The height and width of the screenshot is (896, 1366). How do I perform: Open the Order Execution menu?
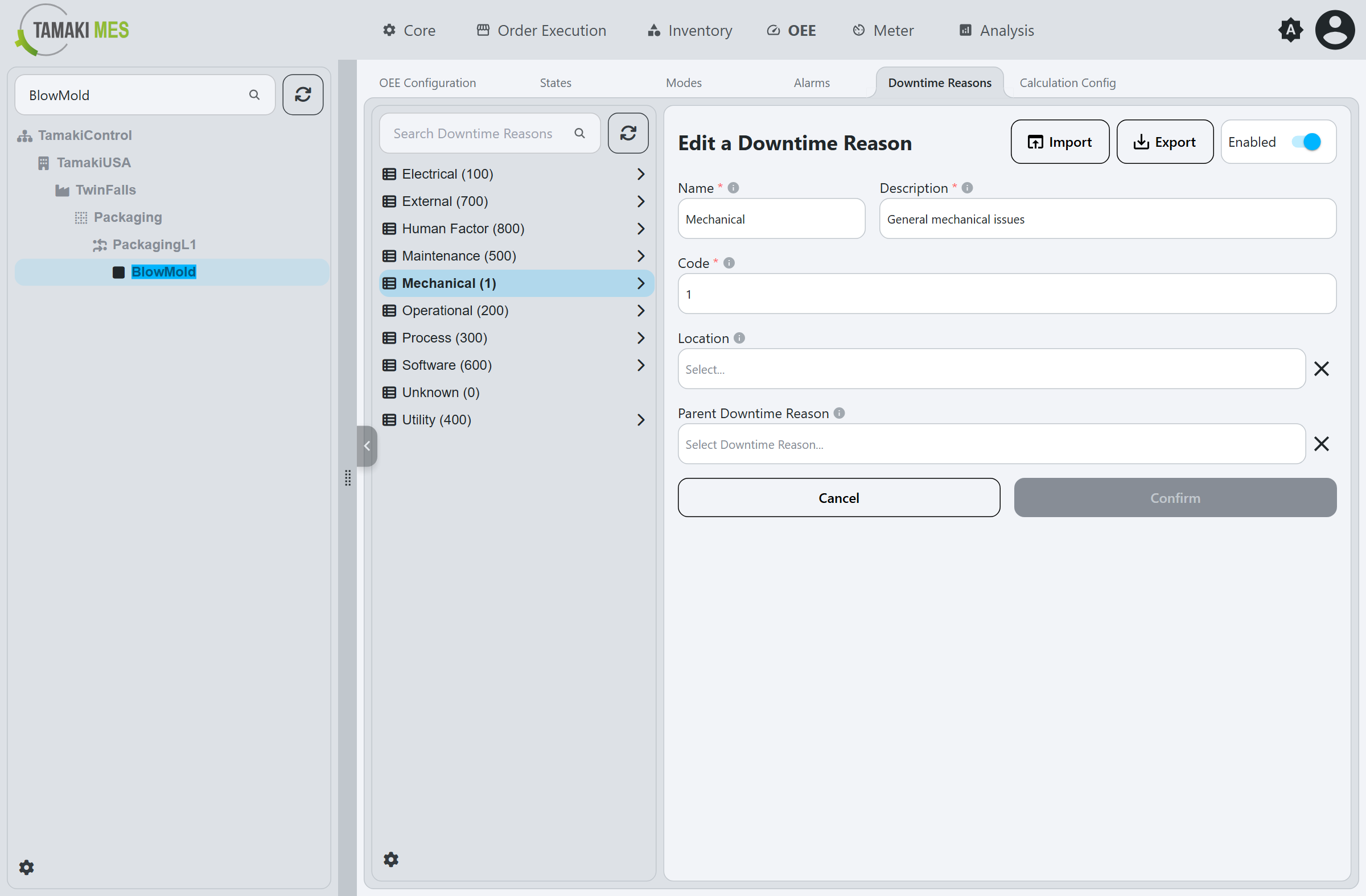(541, 30)
